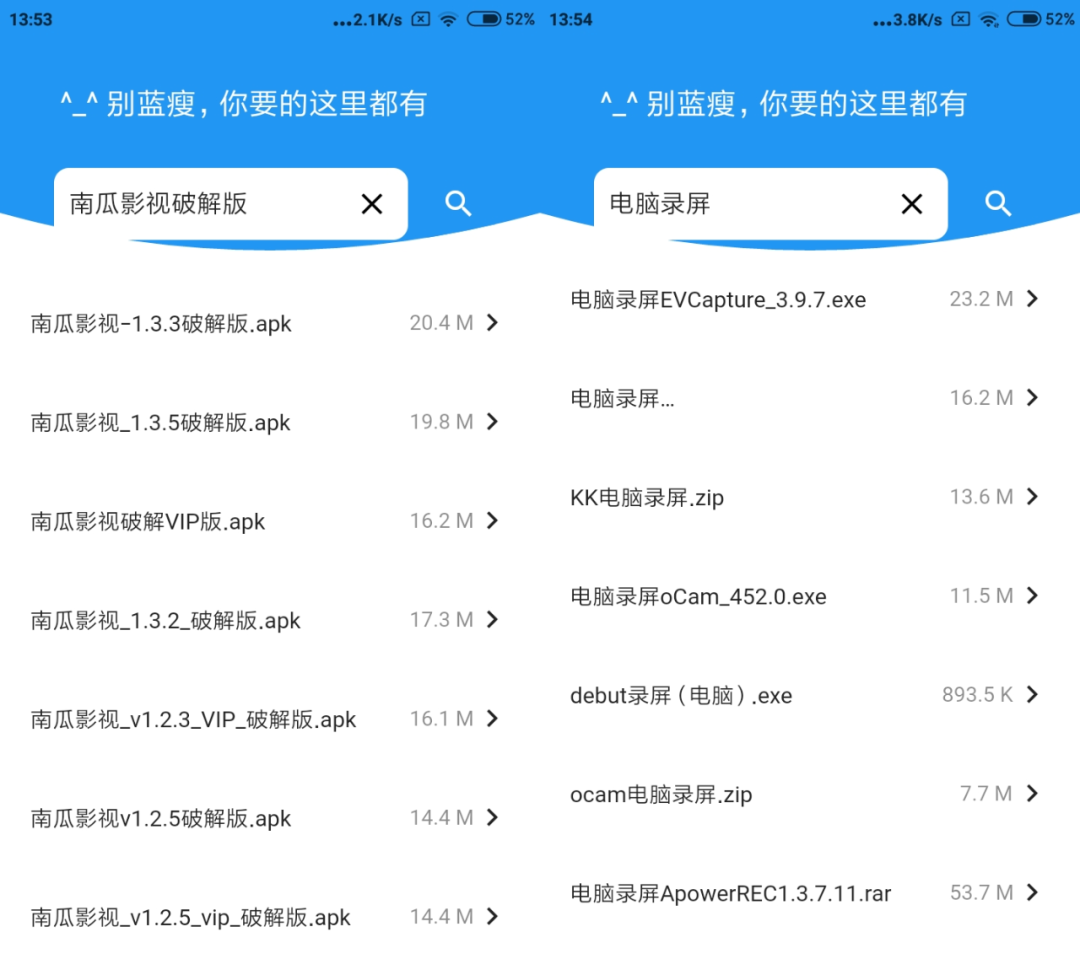Open chevron for 电脑录屏ApowerREC1.3.7.11.rar
The image size is (1080, 959).
pos(1032,893)
